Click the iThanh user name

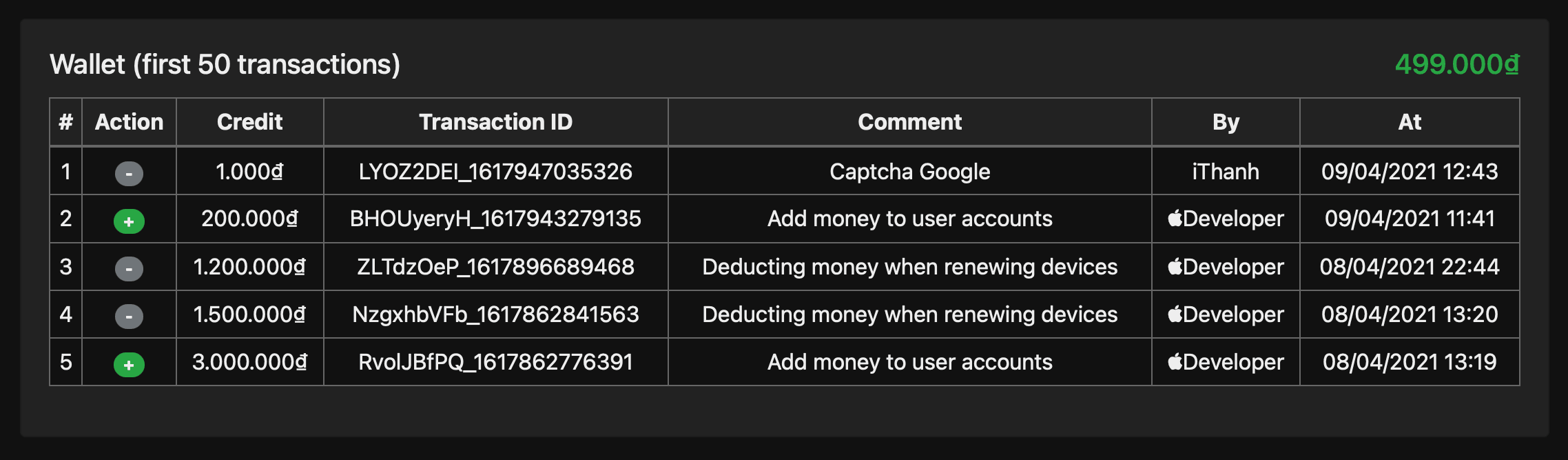1226,171
